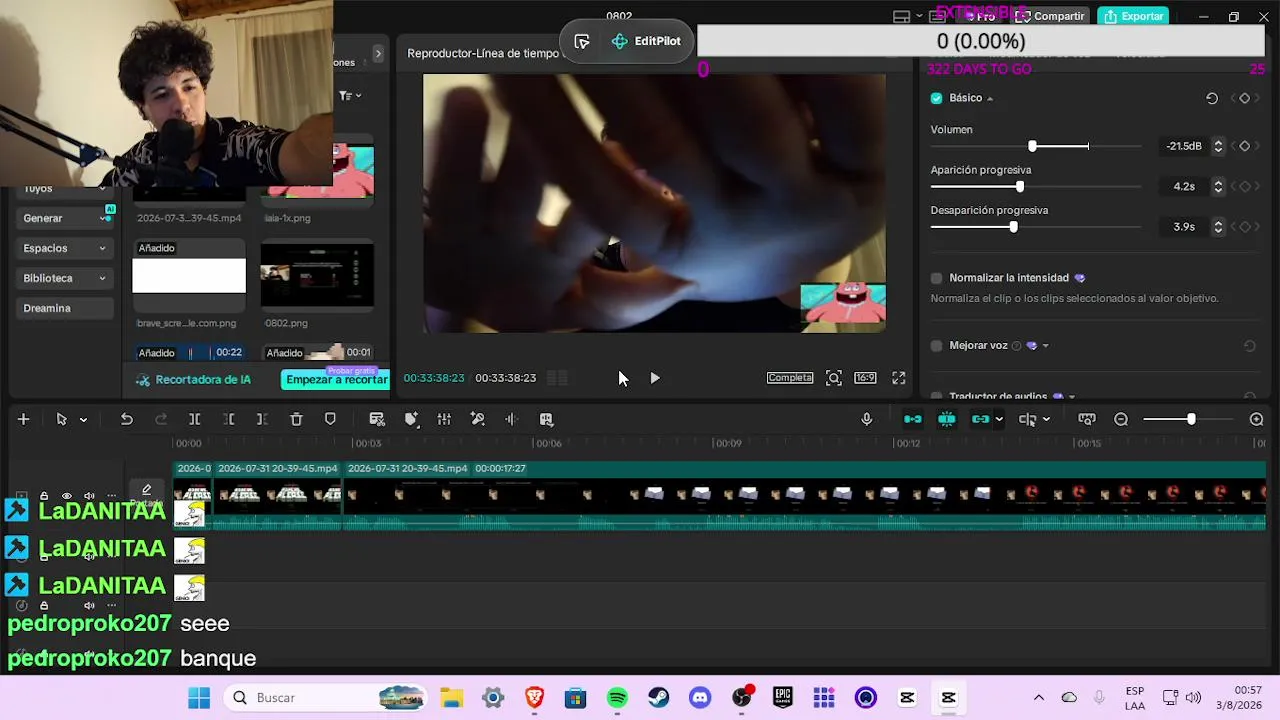Expand the Espacios section
The width and height of the screenshot is (1280, 720).
102,248
